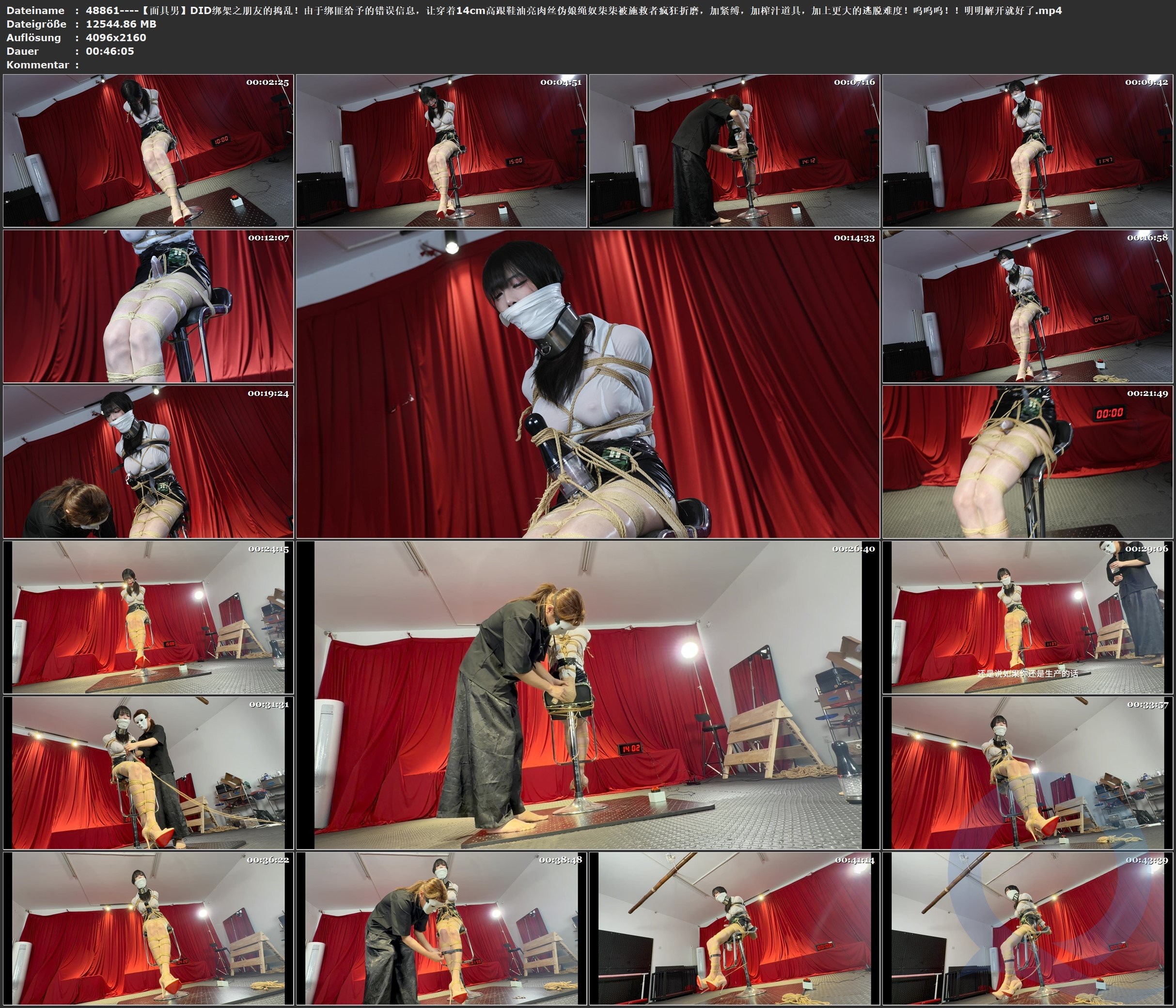Select the frame marked 00:19:24
This screenshot has width=1176, height=1008.
148,462
